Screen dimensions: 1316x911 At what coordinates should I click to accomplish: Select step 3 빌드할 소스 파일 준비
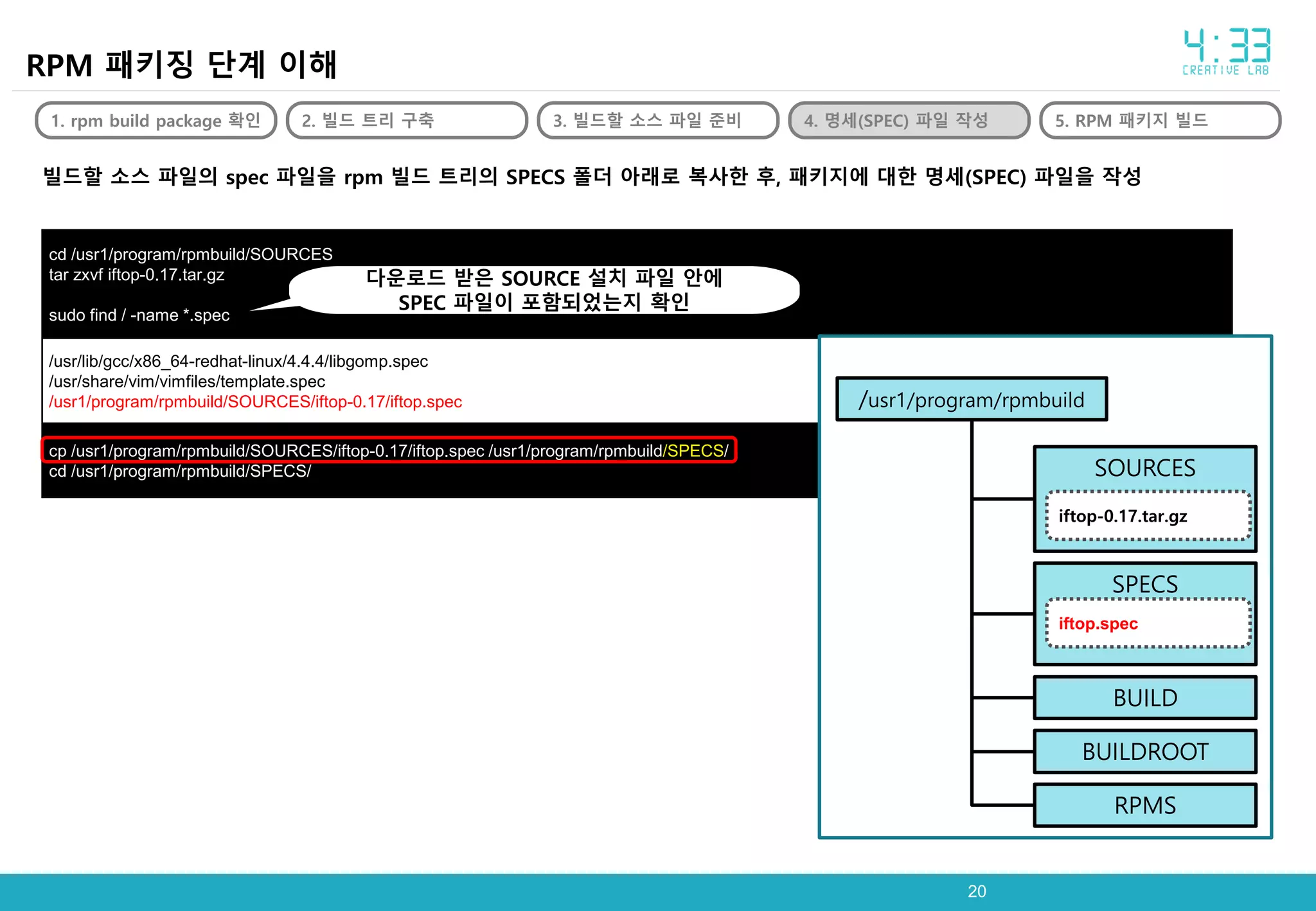658,120
